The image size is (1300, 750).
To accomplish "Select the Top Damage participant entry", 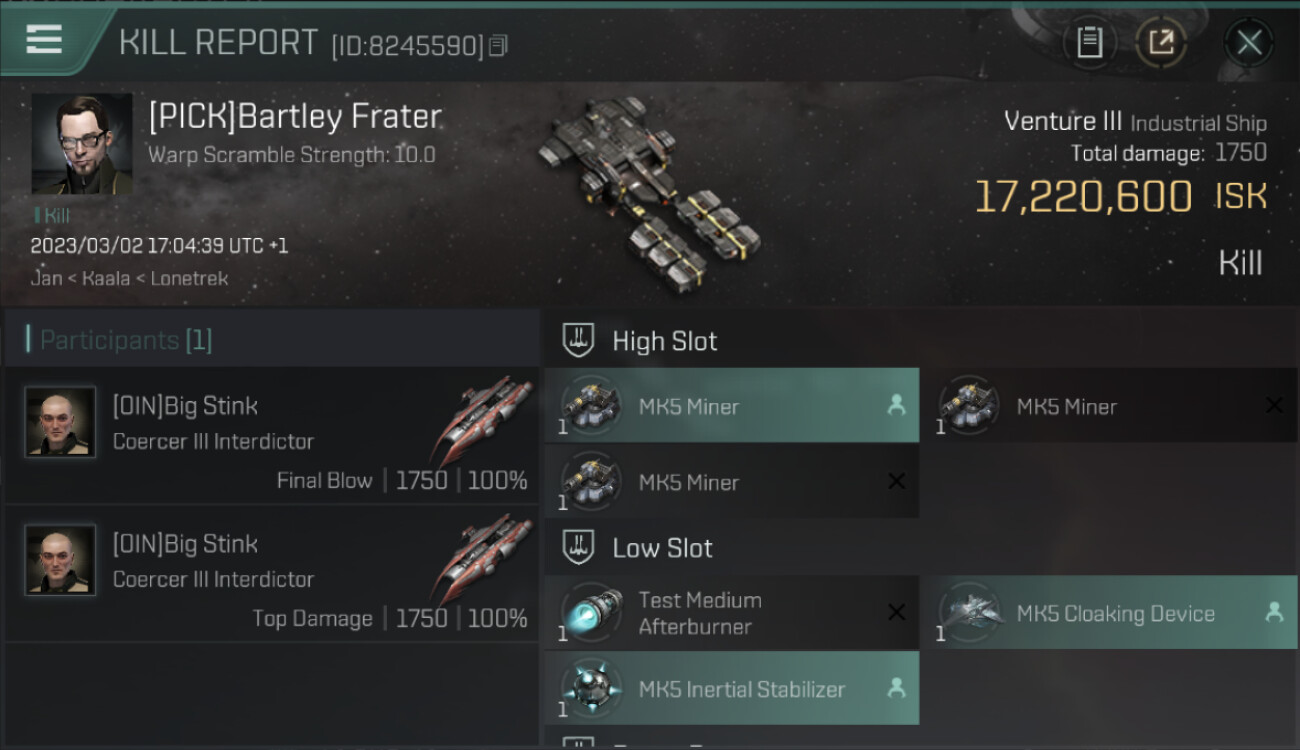I will click(272, 574).
